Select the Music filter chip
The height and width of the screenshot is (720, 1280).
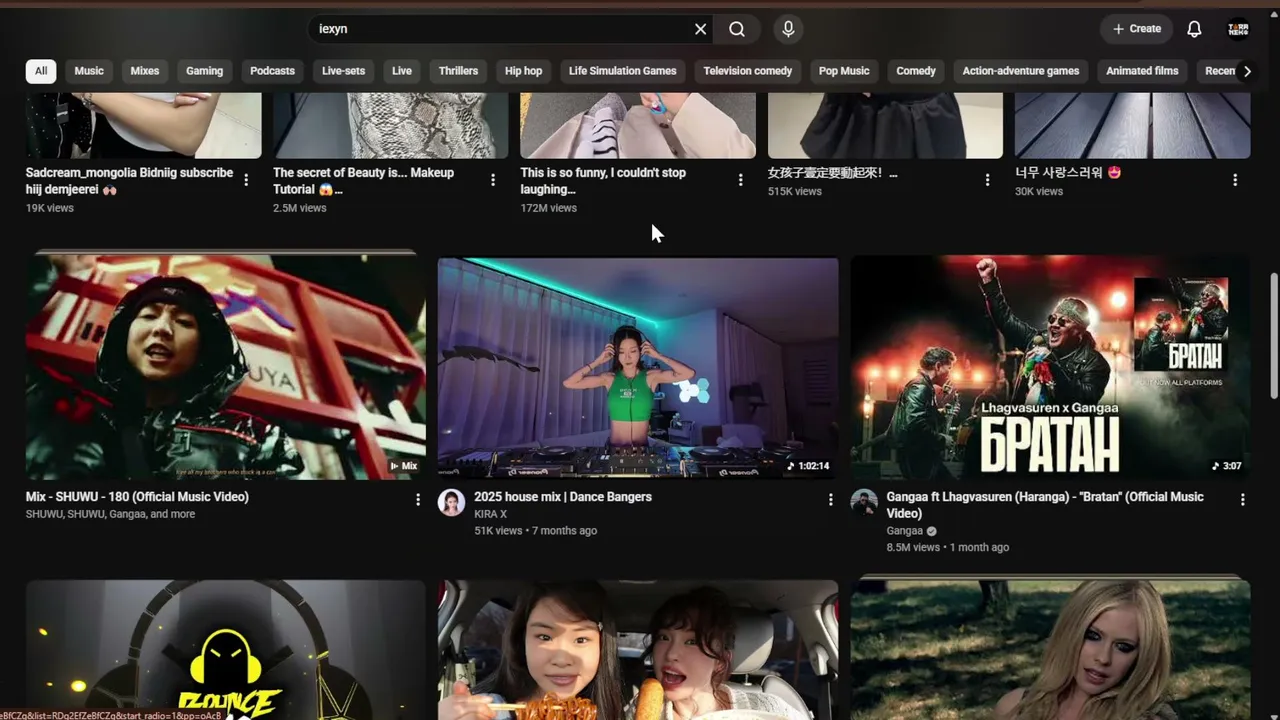coord(89,71)
